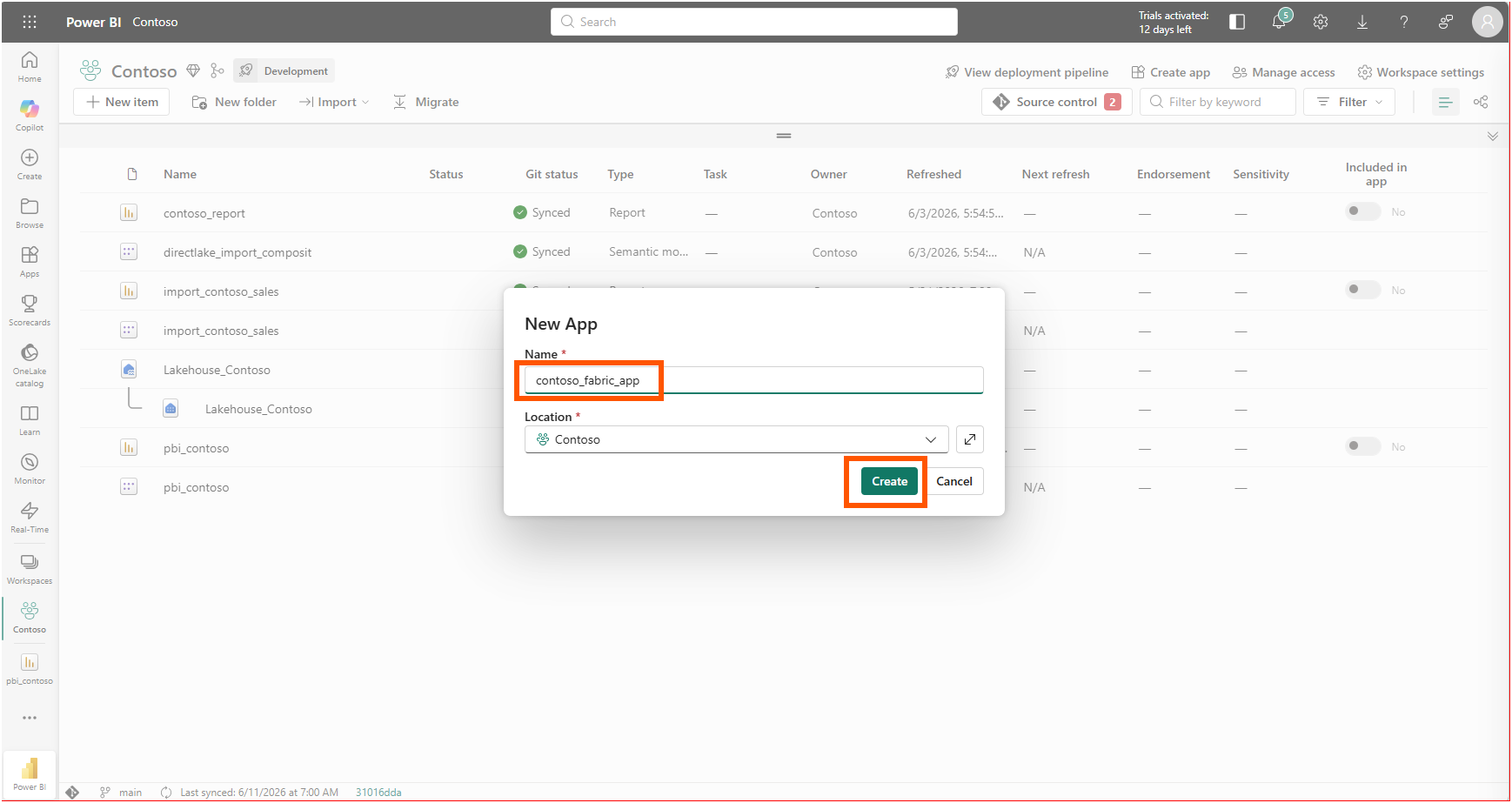
Task: Click the app Name input field
Action: click(x=754, y=380)
